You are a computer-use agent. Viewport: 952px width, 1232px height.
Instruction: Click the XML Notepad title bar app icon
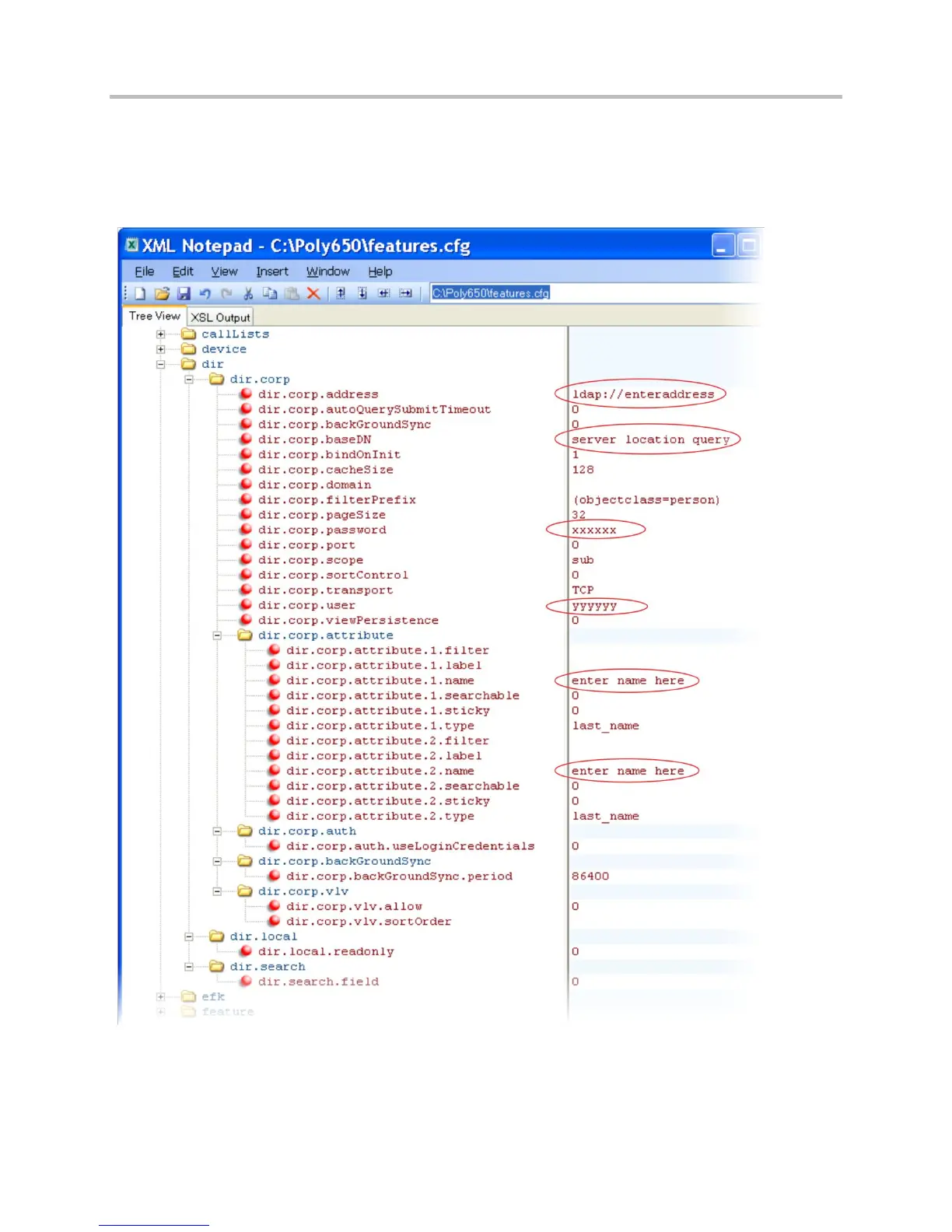coord(131,245)
